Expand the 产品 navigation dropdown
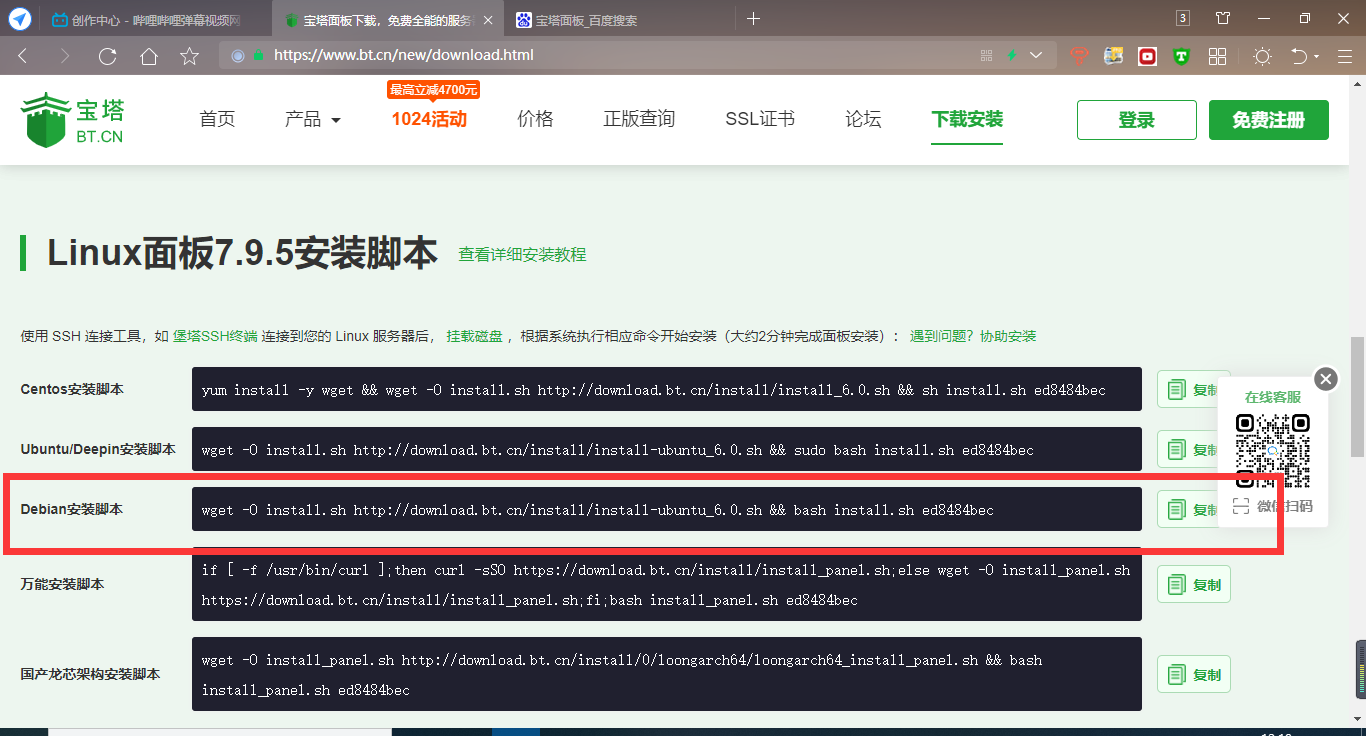The image size is (1366, 736). point(313,119)
